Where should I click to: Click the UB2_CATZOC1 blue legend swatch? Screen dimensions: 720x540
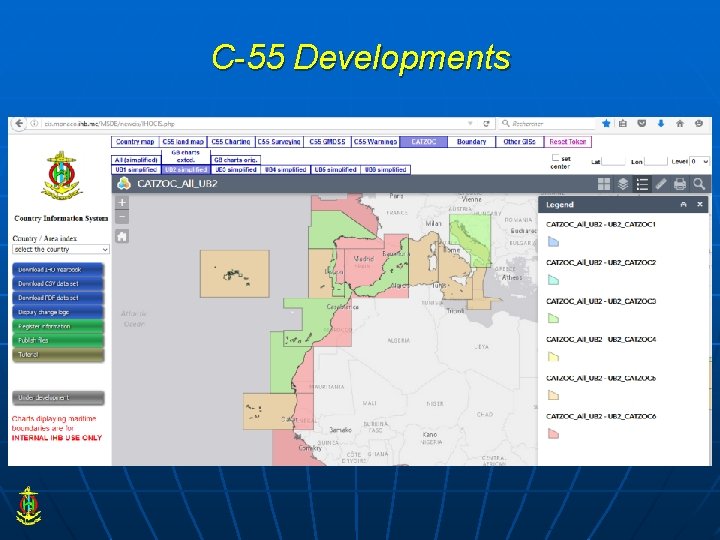553,242
